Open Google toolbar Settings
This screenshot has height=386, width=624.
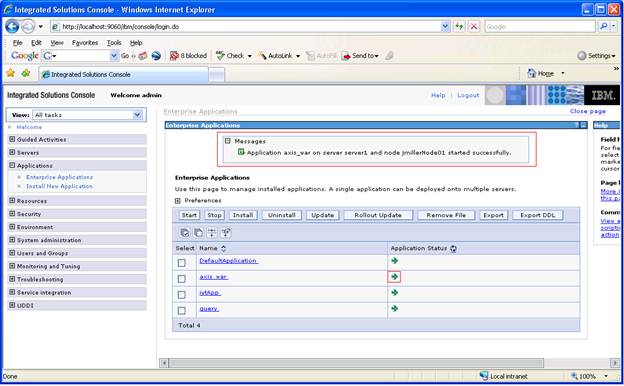click(x=596, y=56)
